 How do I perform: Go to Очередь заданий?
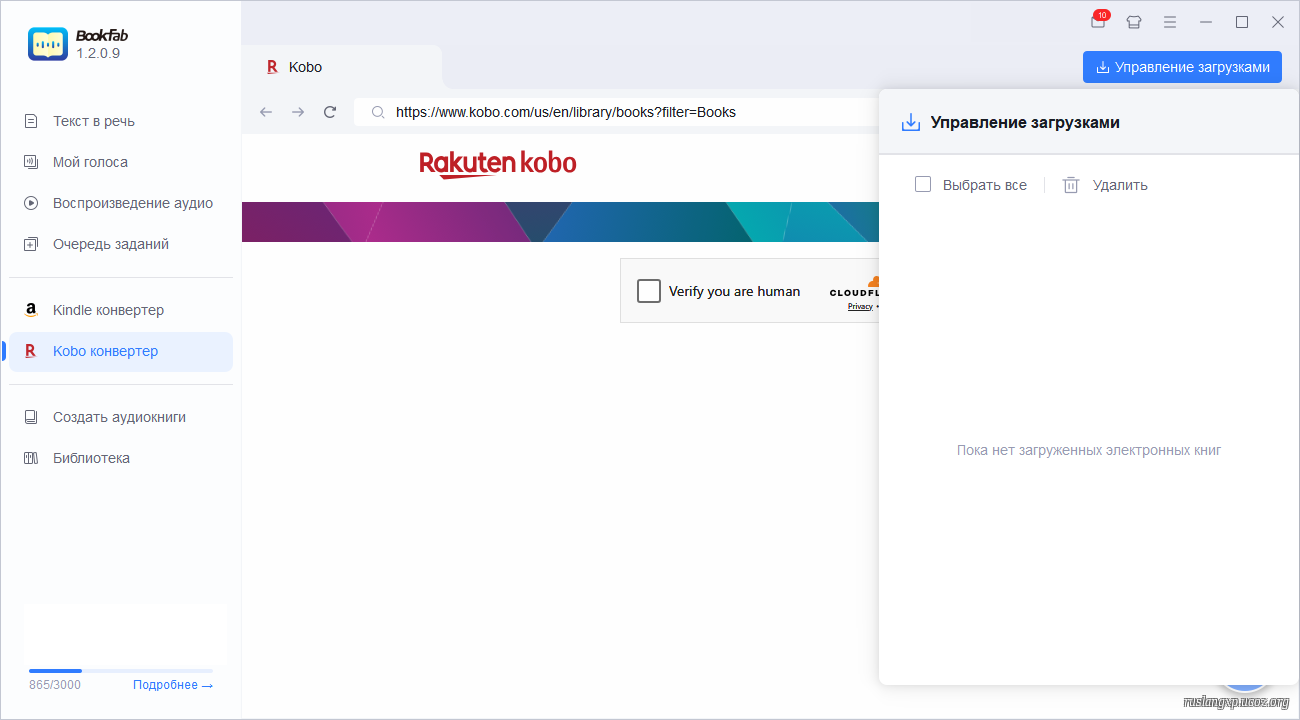coord(110,244)
